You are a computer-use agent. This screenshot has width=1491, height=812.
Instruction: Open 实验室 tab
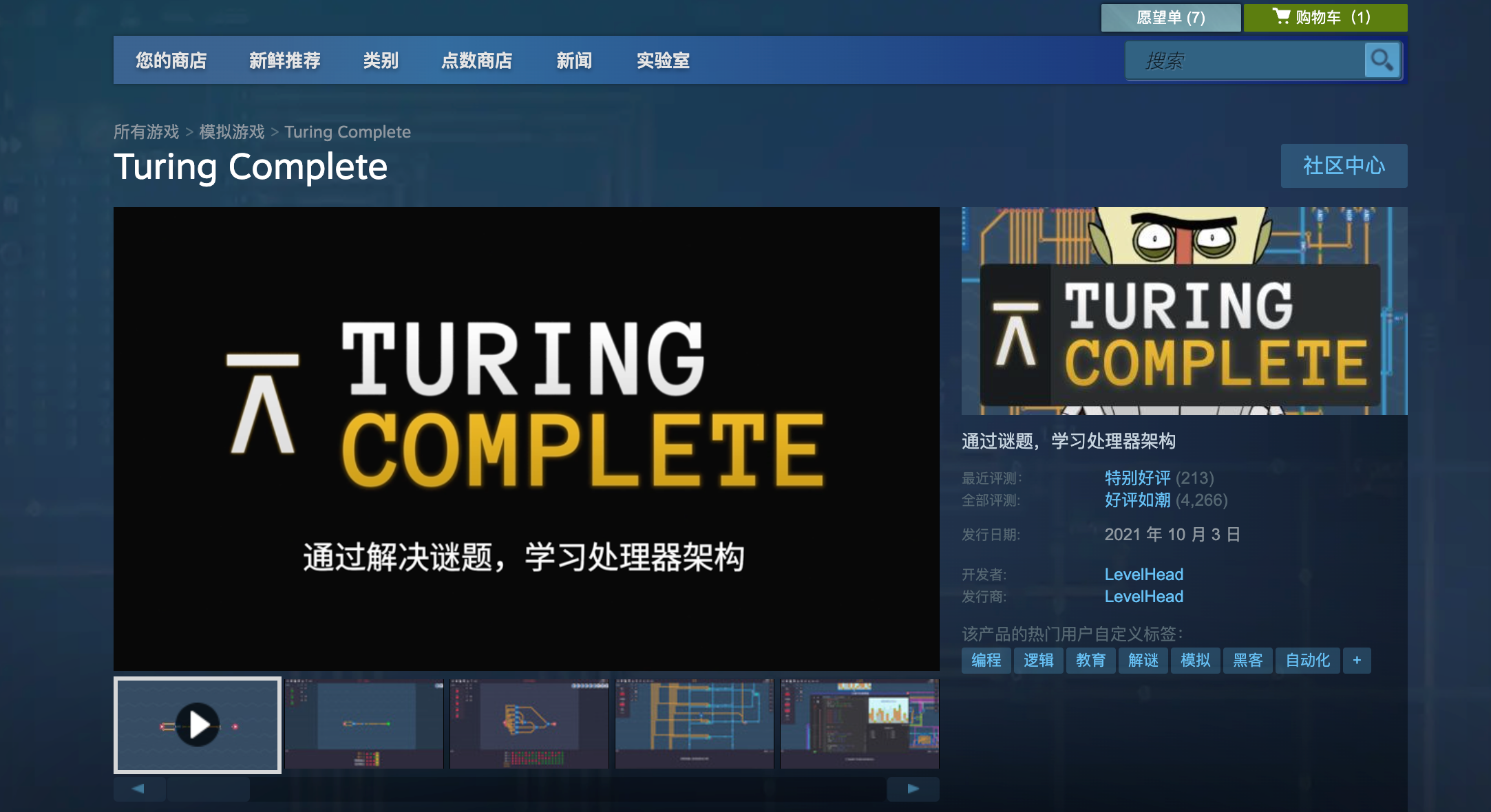pyautogui.click(x=663, y=61)
